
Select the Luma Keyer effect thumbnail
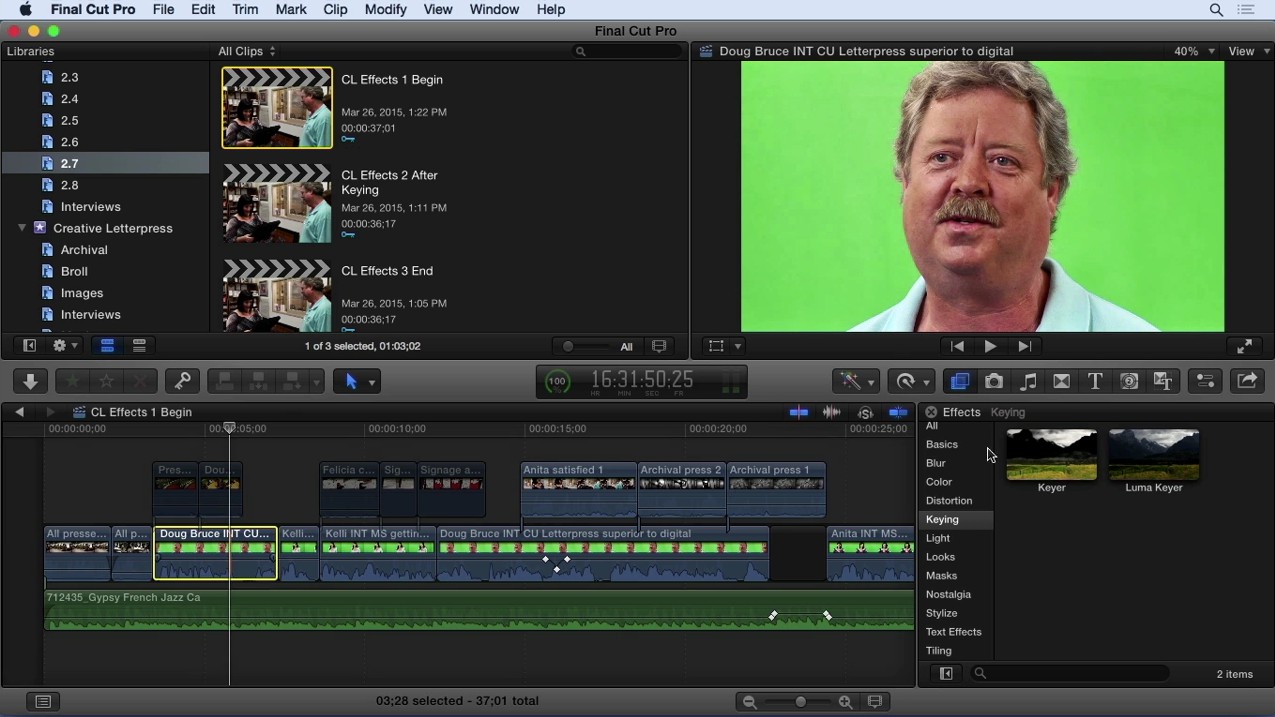1154,456
